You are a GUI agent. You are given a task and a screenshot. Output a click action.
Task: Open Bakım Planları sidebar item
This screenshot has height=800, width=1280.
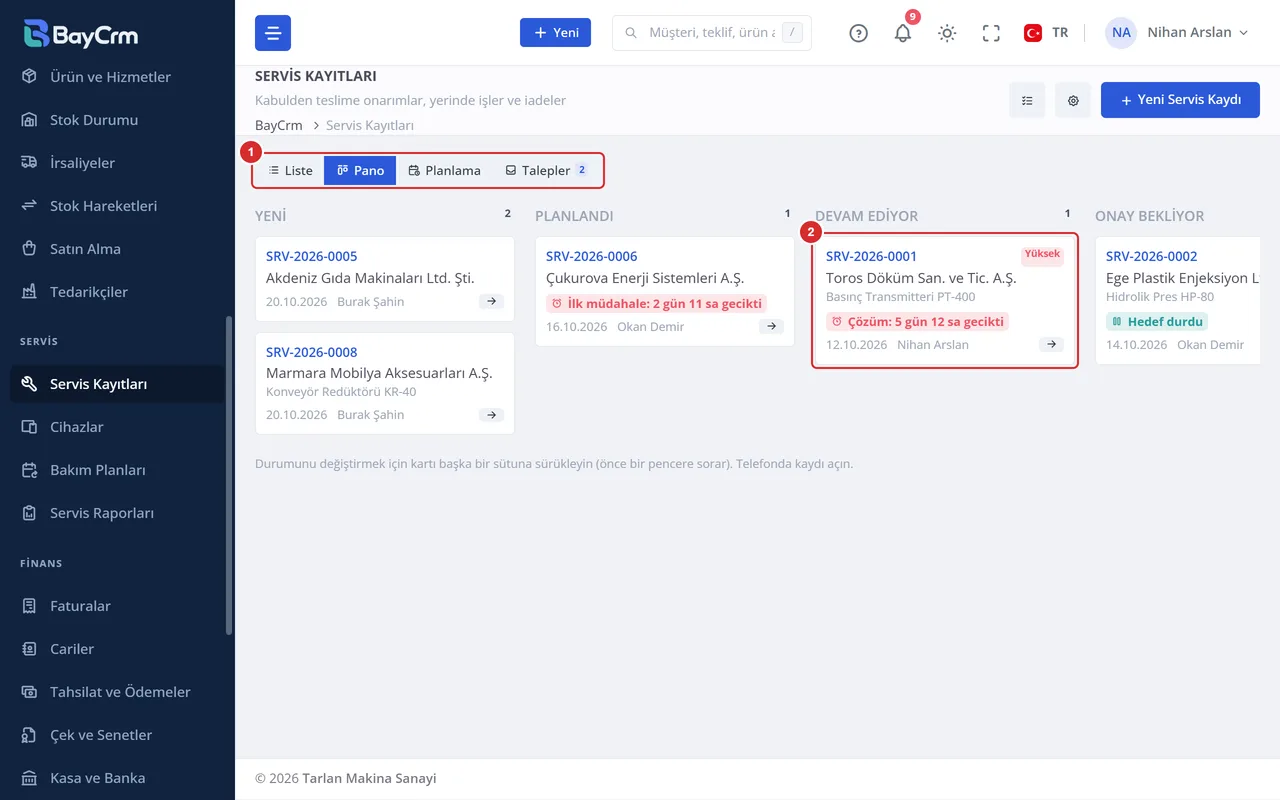click(117, 470)
